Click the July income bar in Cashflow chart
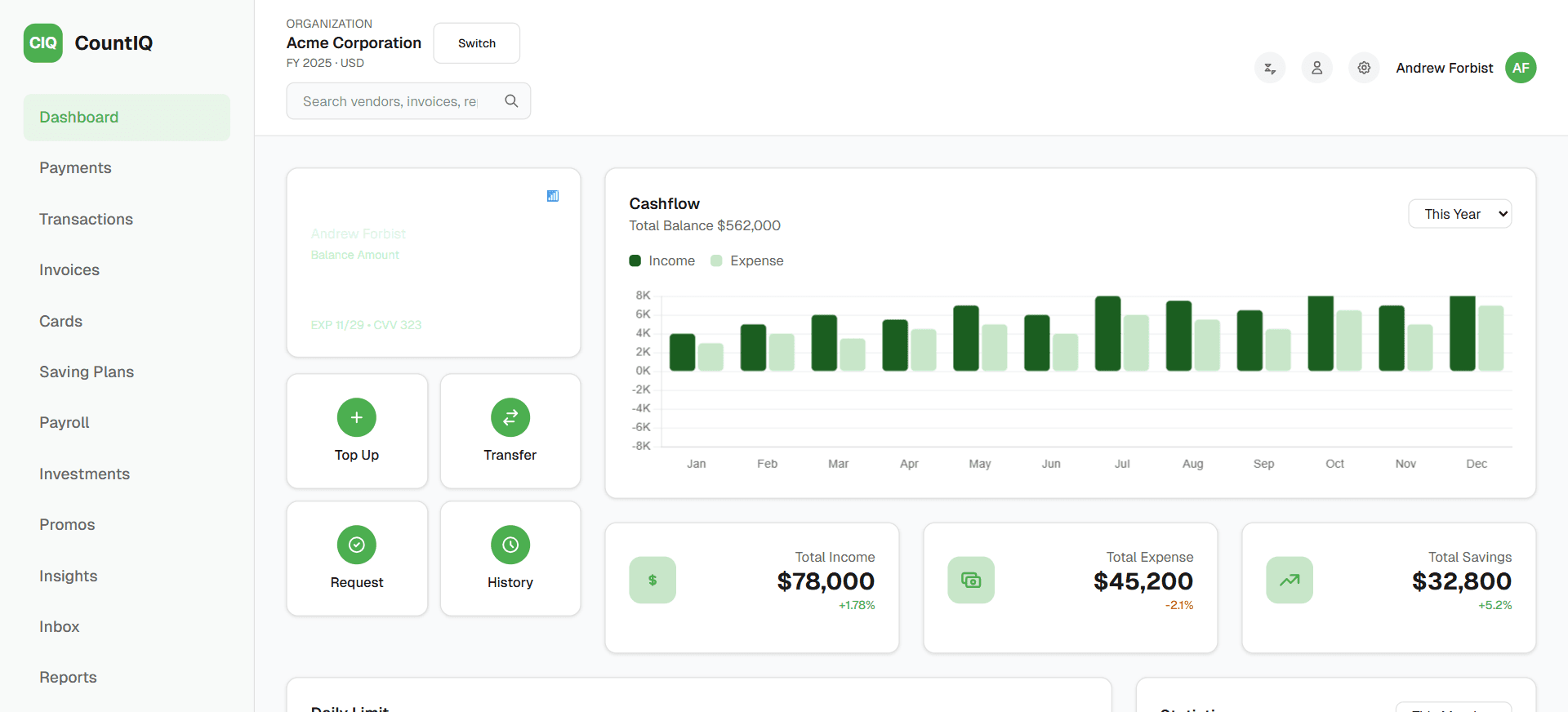The image size is (1568, 712). tap(1108, 333)
